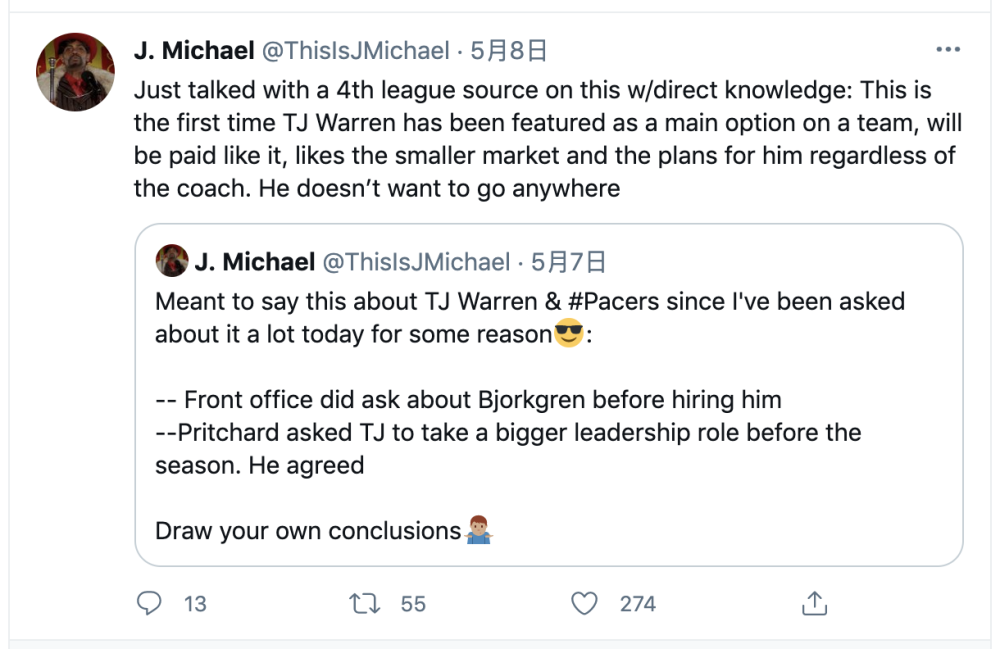Open J. Michael's large profile avatar
Screen dimensions: 1000x649
tap(76, 72)
